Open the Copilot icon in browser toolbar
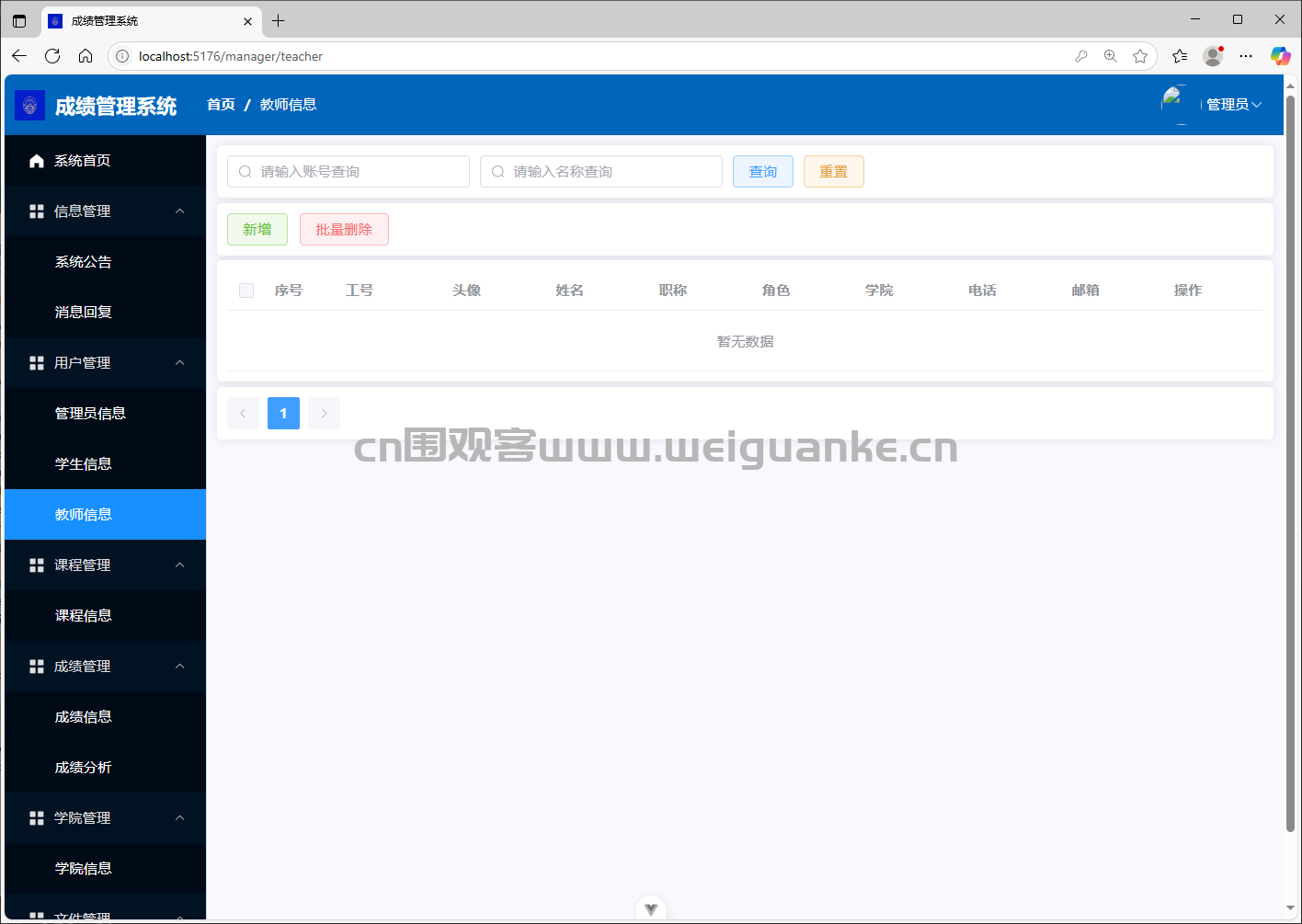 point(1280,56)
